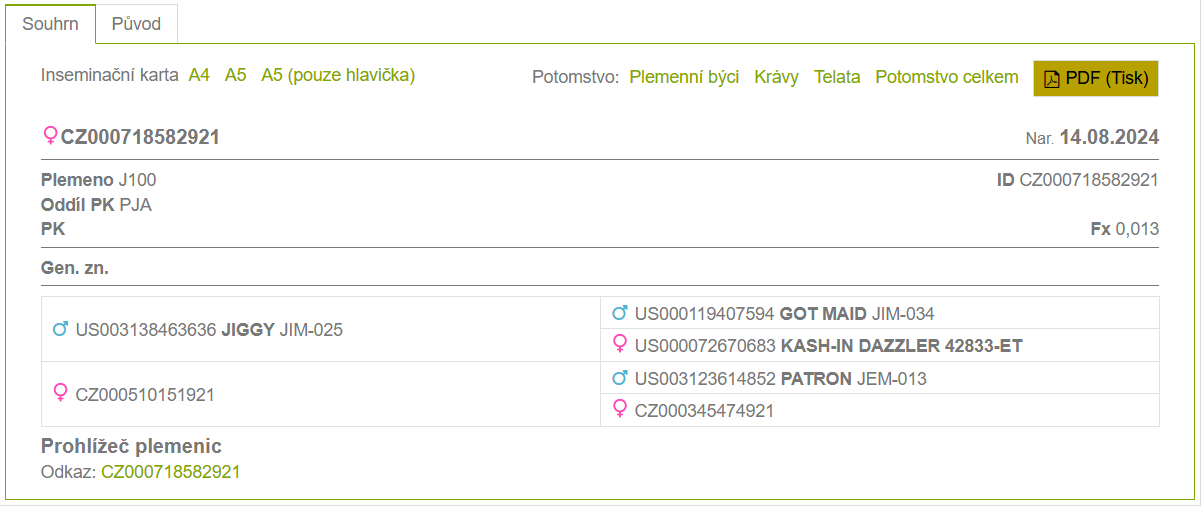Open the A4 insemination card
The height and width of the screenshot is (506, 1201).
(199, 75)
